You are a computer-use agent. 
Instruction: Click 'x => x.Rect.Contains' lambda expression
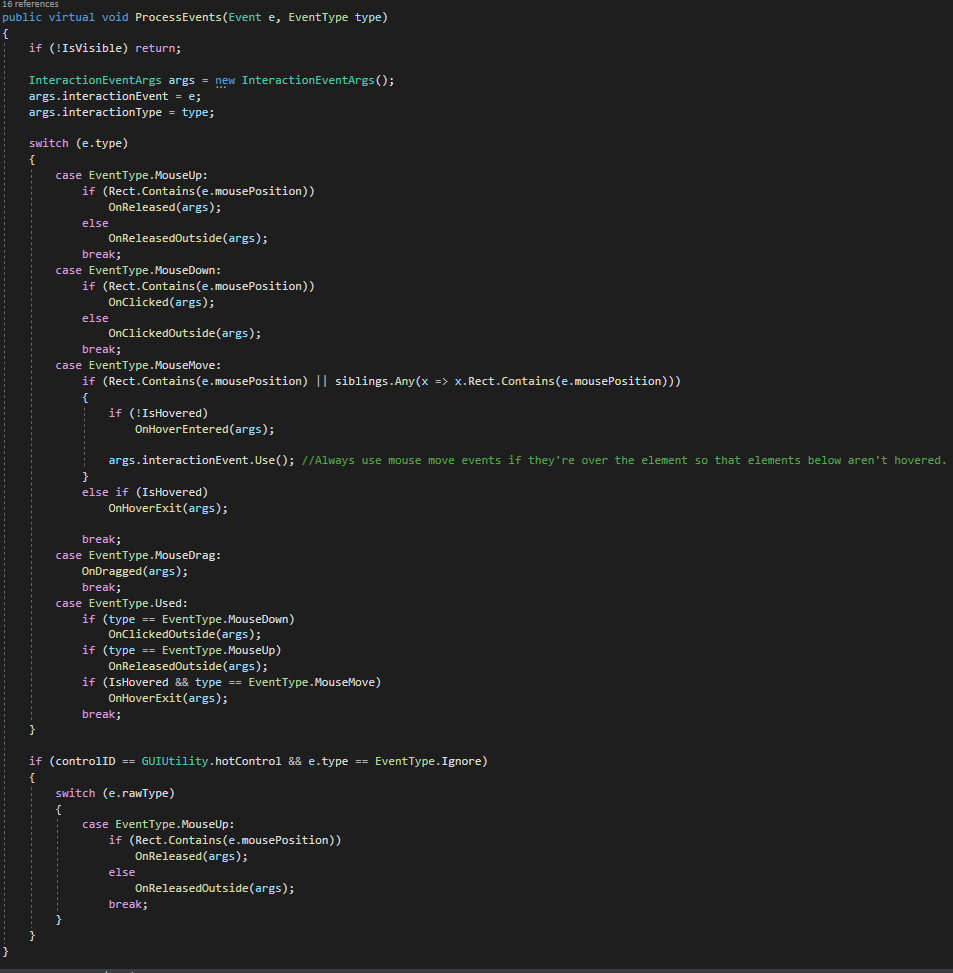click(487, 381)
